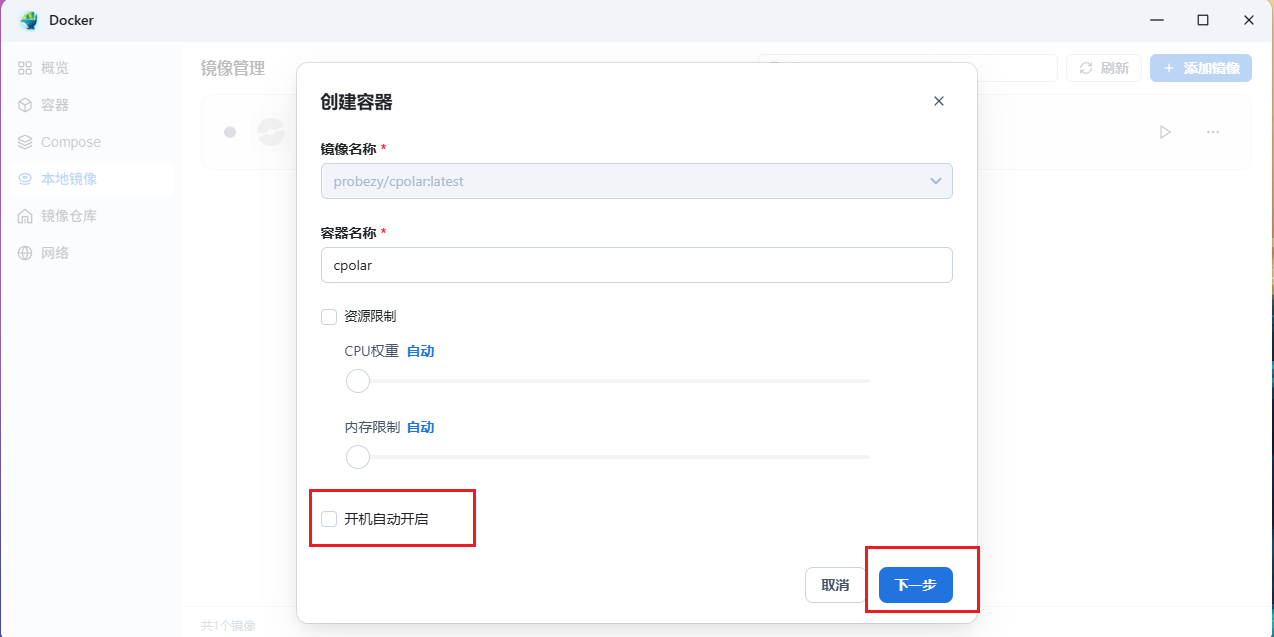
Task: Click the 内存限制 slider handle
Action: click(357, 457)
